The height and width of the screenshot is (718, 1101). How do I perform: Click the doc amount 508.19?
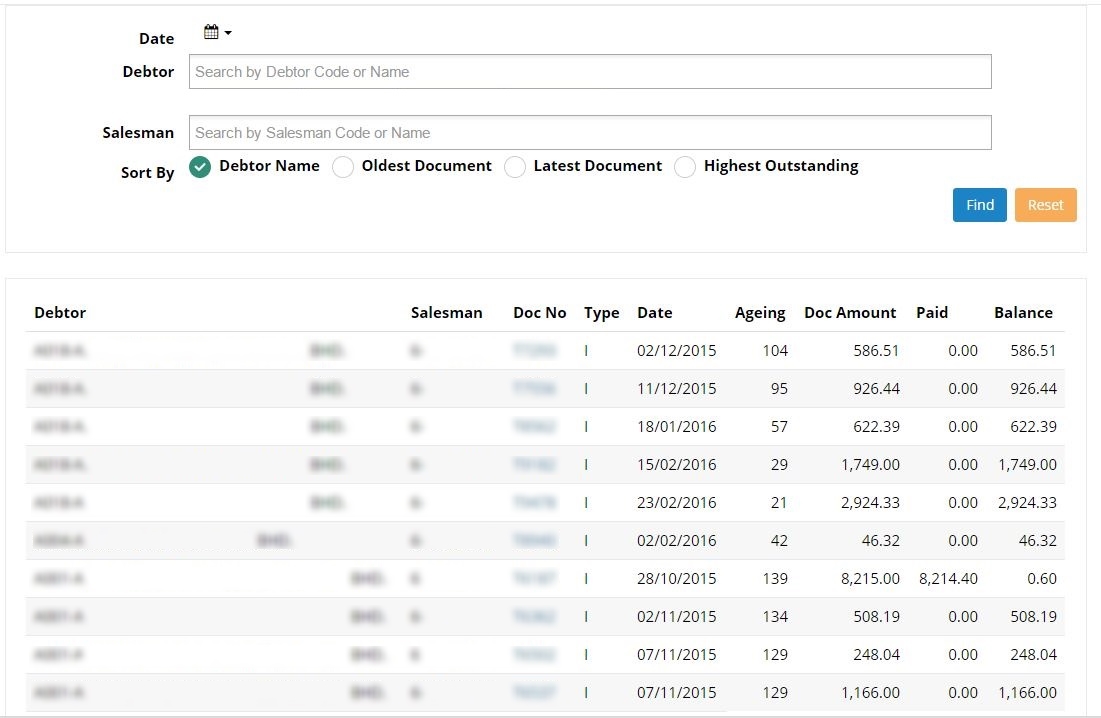(876, 616)
